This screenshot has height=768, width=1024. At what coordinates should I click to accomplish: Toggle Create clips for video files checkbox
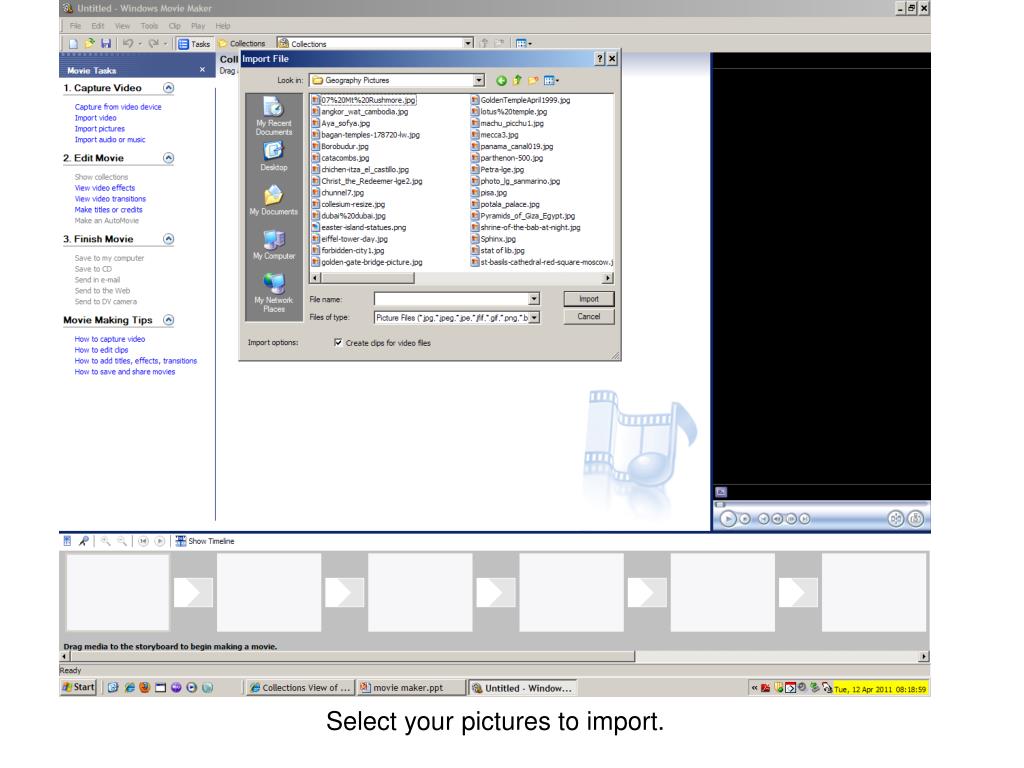[x=338, y=342]
